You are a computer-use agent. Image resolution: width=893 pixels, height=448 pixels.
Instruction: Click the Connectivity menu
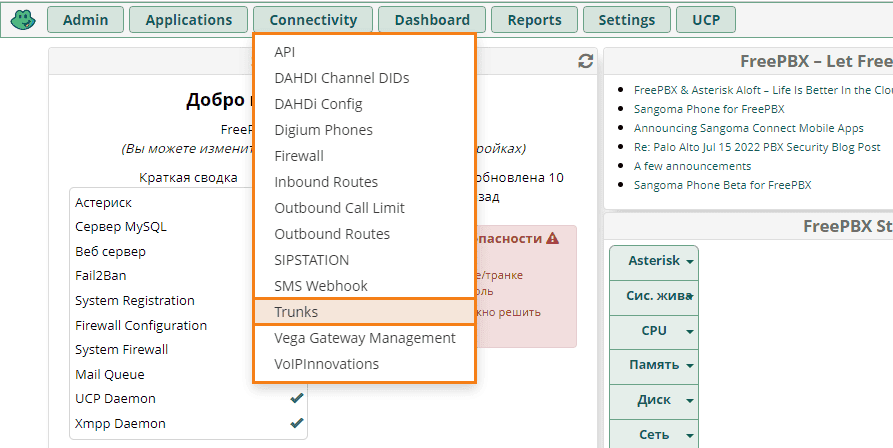pos(313,20)
